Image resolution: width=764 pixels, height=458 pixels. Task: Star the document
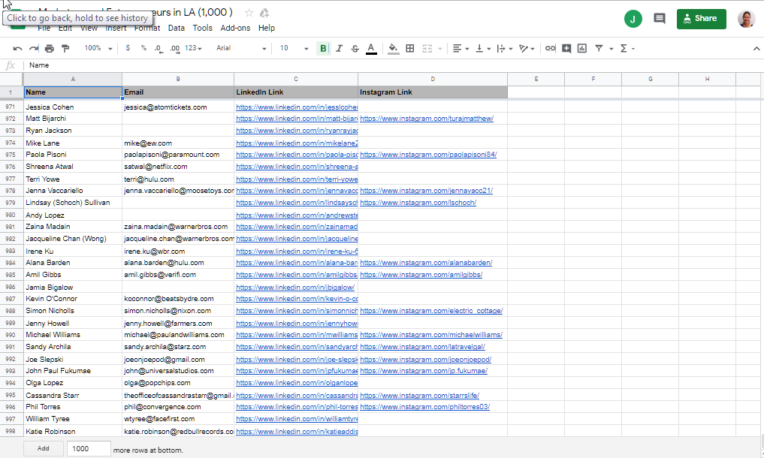[x=249, y=13]
